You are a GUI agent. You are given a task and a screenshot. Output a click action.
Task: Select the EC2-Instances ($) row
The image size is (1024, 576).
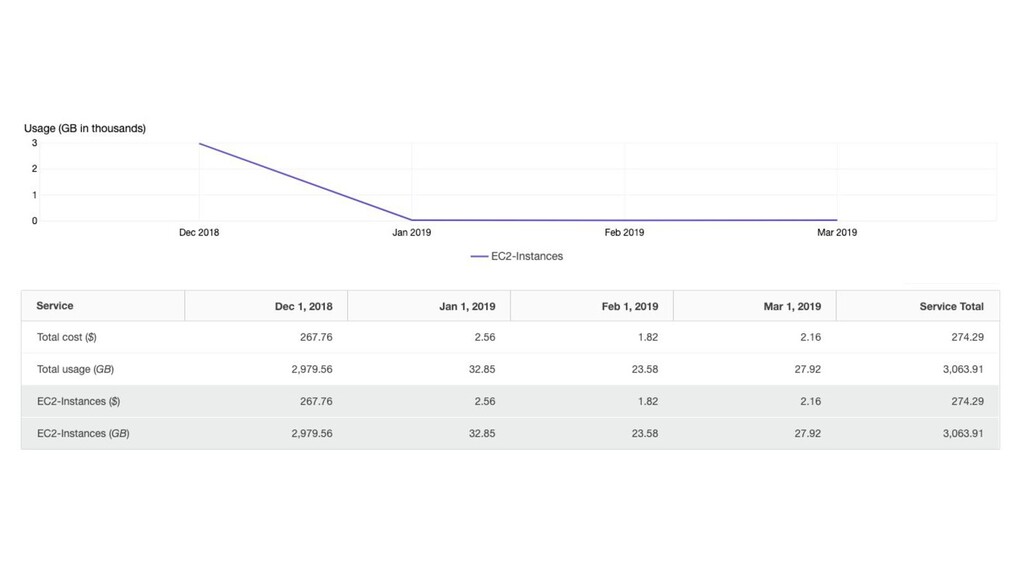[510, 402]
